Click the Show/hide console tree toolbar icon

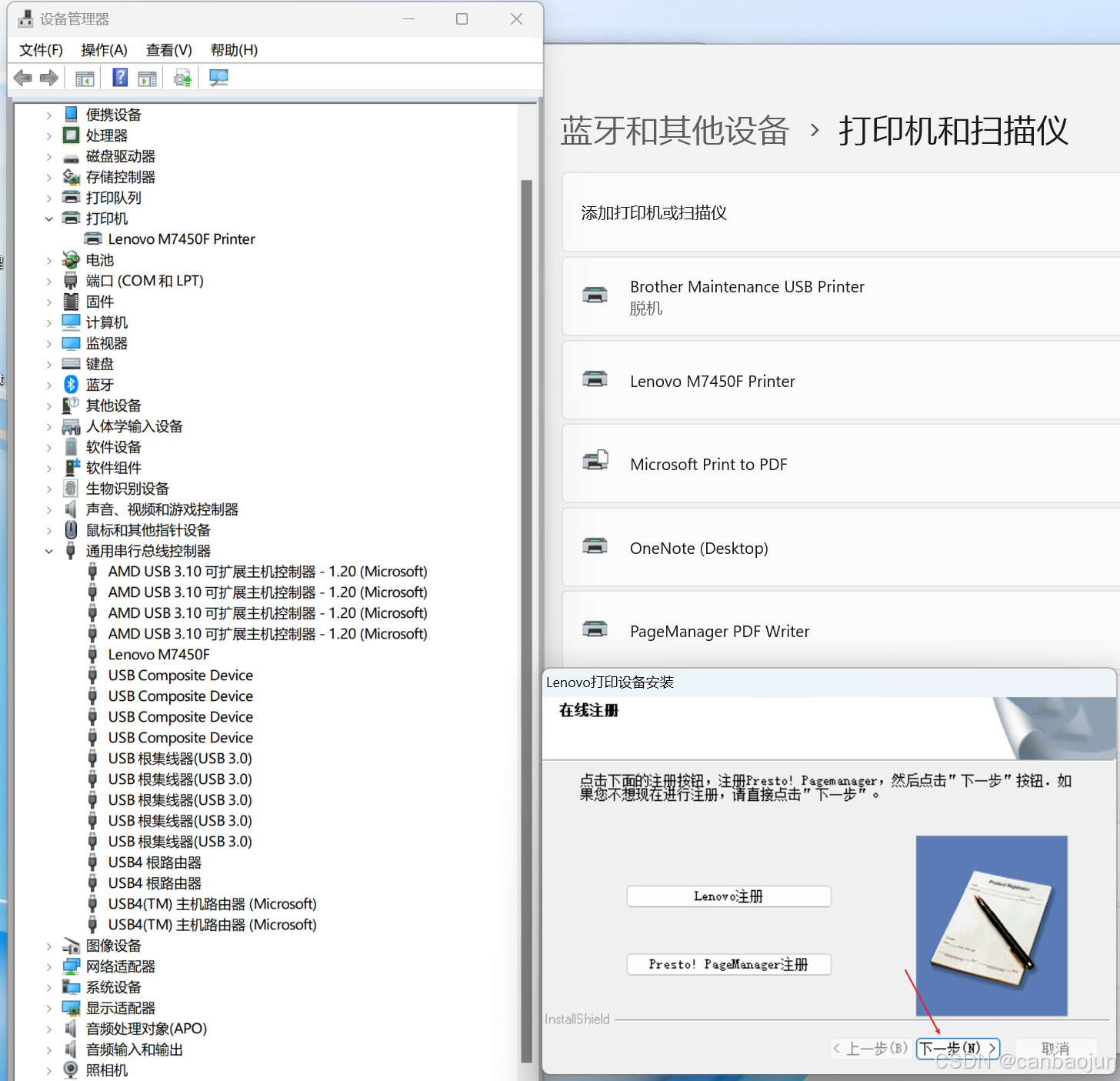[x=85, y=78]
